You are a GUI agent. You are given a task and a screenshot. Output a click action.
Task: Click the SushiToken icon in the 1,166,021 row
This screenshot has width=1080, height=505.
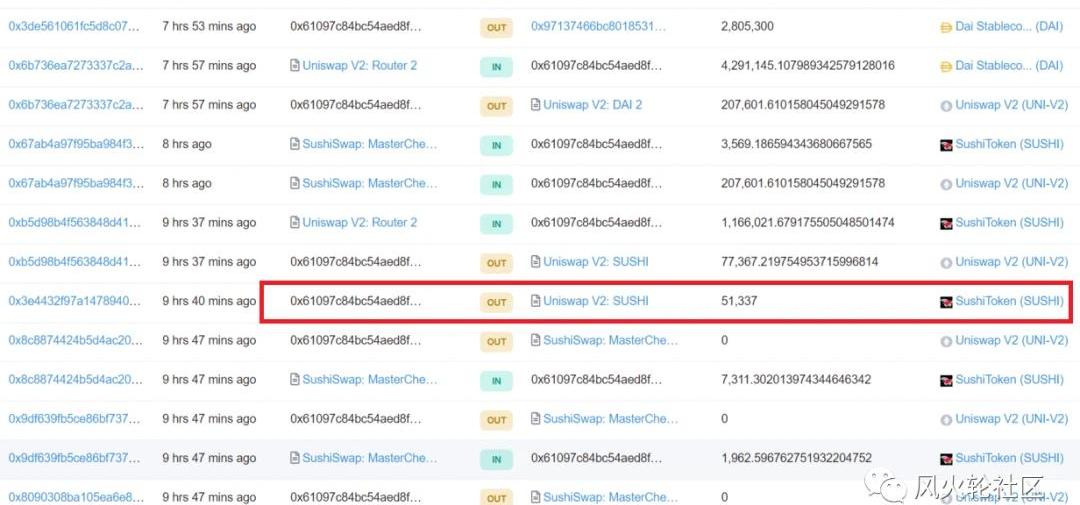click(x=946, y=224)
